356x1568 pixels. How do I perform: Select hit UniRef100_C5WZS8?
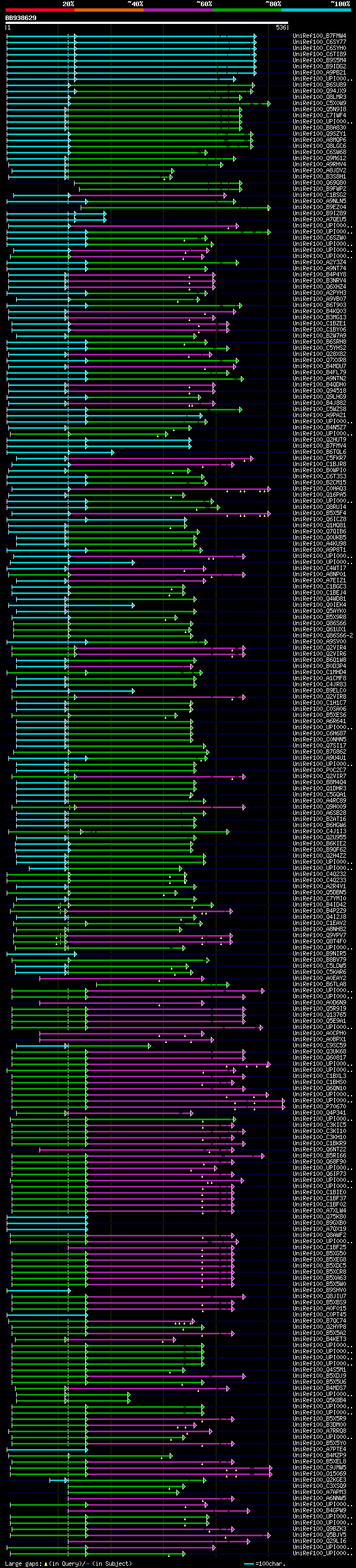pyautogui.click(x=319, y=409)
